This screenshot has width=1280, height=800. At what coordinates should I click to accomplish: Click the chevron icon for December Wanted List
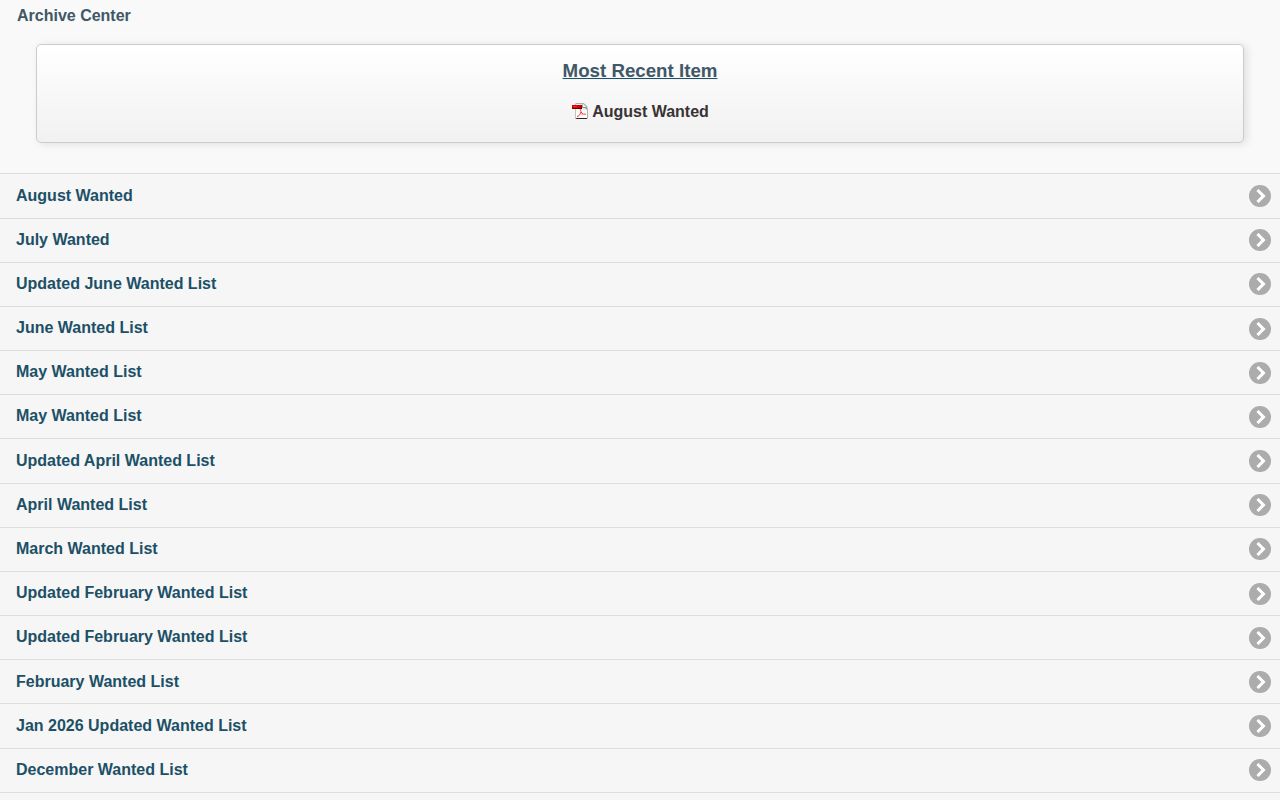pyautogui.click(x=1260, y=770)
